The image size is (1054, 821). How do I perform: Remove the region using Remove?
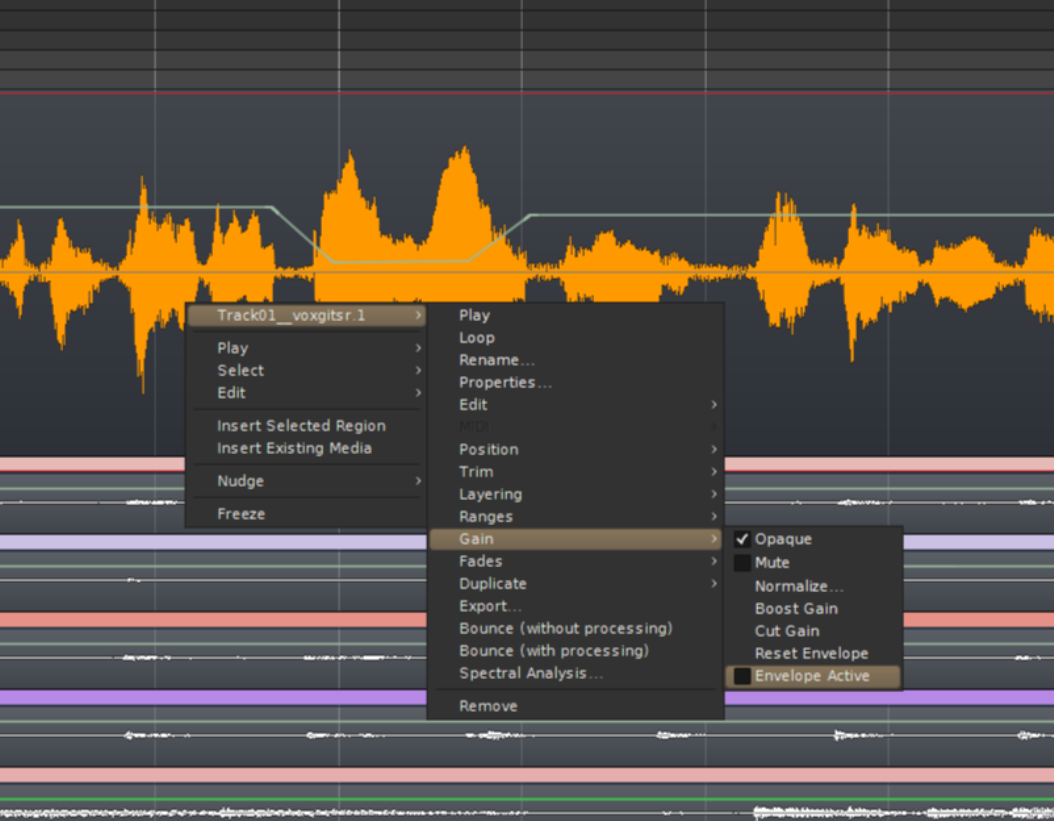click(x=488, y=706)
